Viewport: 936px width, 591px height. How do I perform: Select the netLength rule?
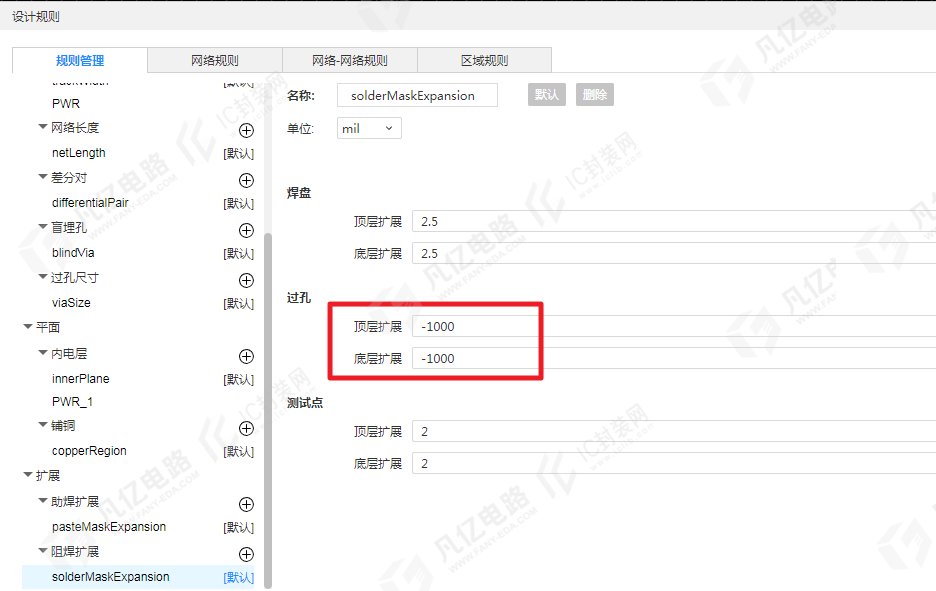pos(78,153)
